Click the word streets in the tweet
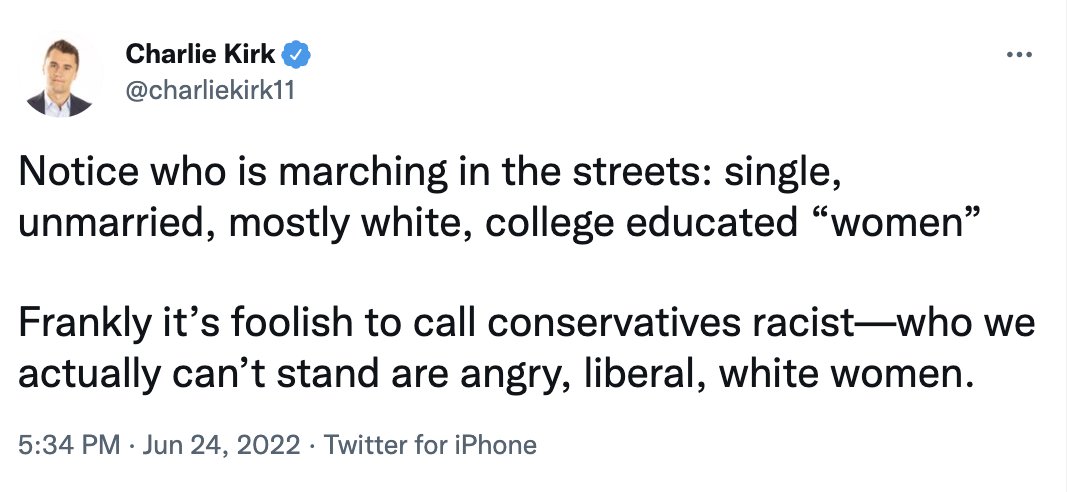Viewport: 1074px width, 492px height. 645,173
